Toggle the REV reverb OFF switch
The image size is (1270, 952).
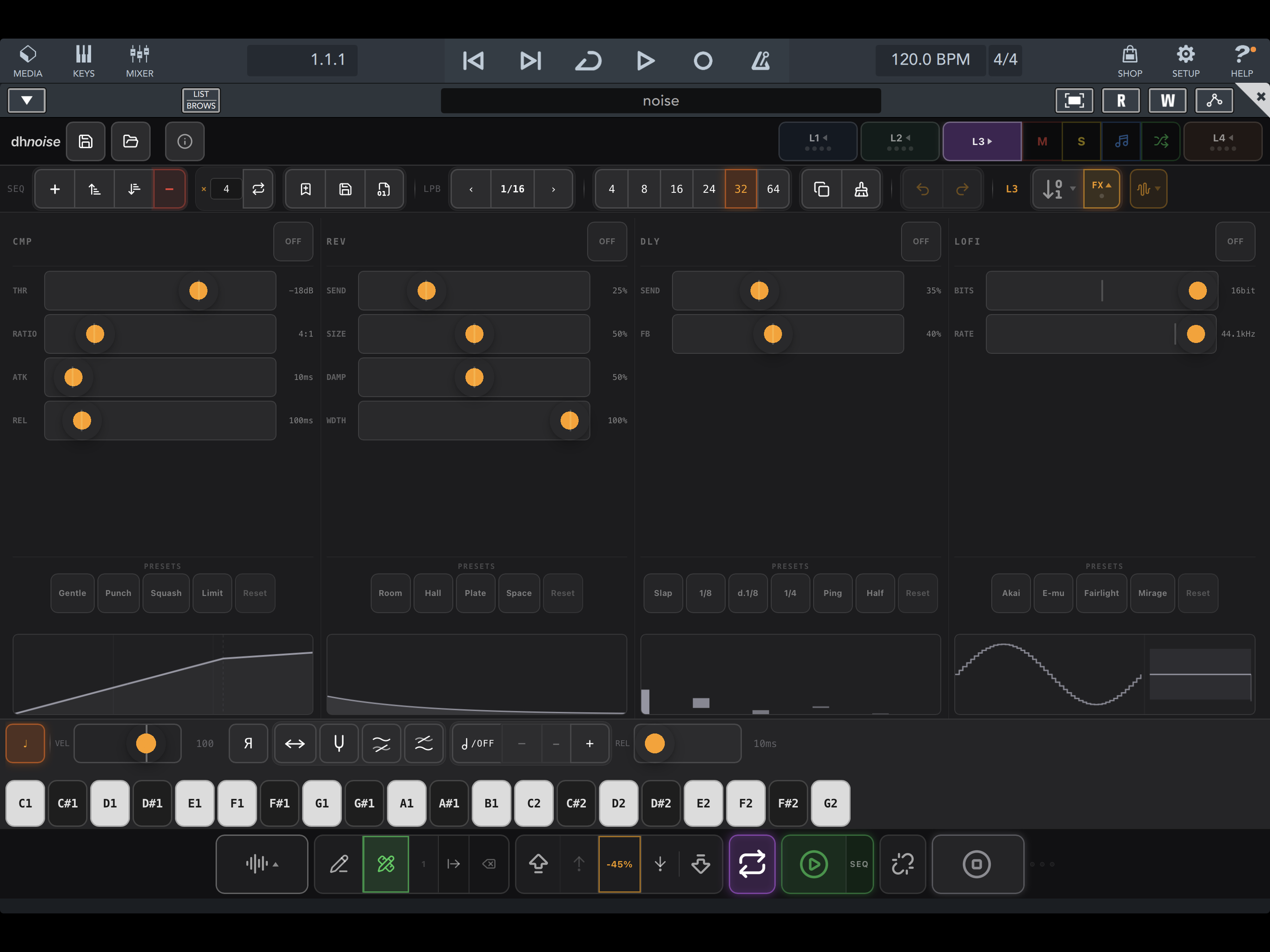[x=607, y=242]
